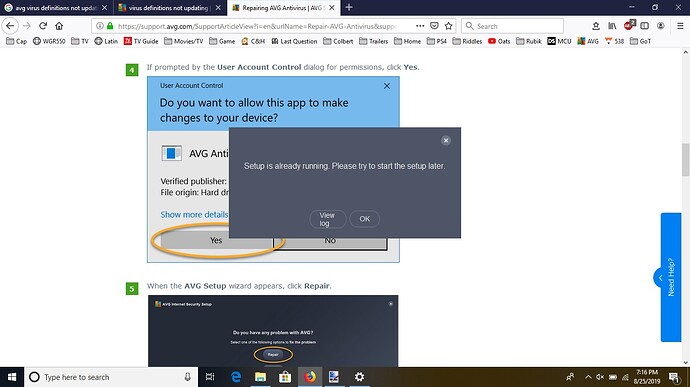Switch to avg virus definitions Google tab

pos(56,7)
